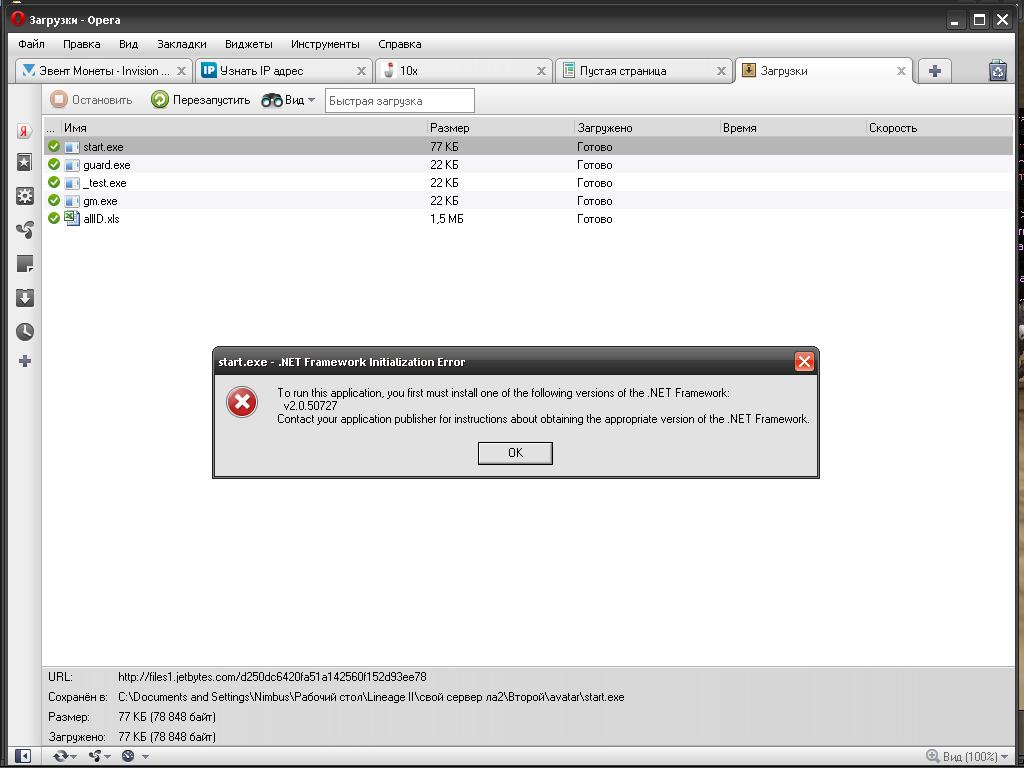Viewport: 1024px width, 768px height.
Task: Open the Opera Unite panel icon in the sidebar
Action: (24, 230)
